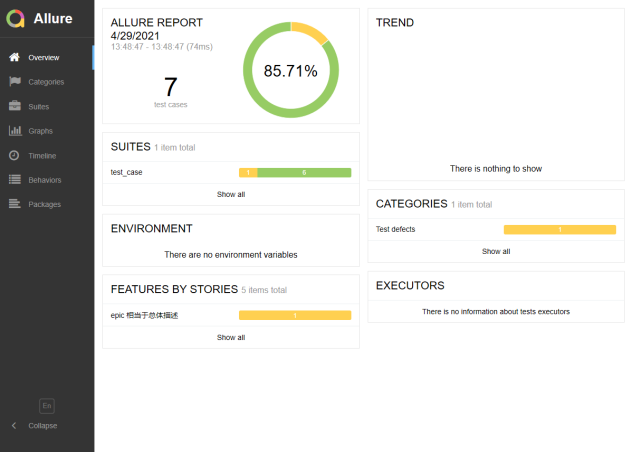Click Show all under Suites
This screenshot has height=452, width=632.
click(231, 194)
